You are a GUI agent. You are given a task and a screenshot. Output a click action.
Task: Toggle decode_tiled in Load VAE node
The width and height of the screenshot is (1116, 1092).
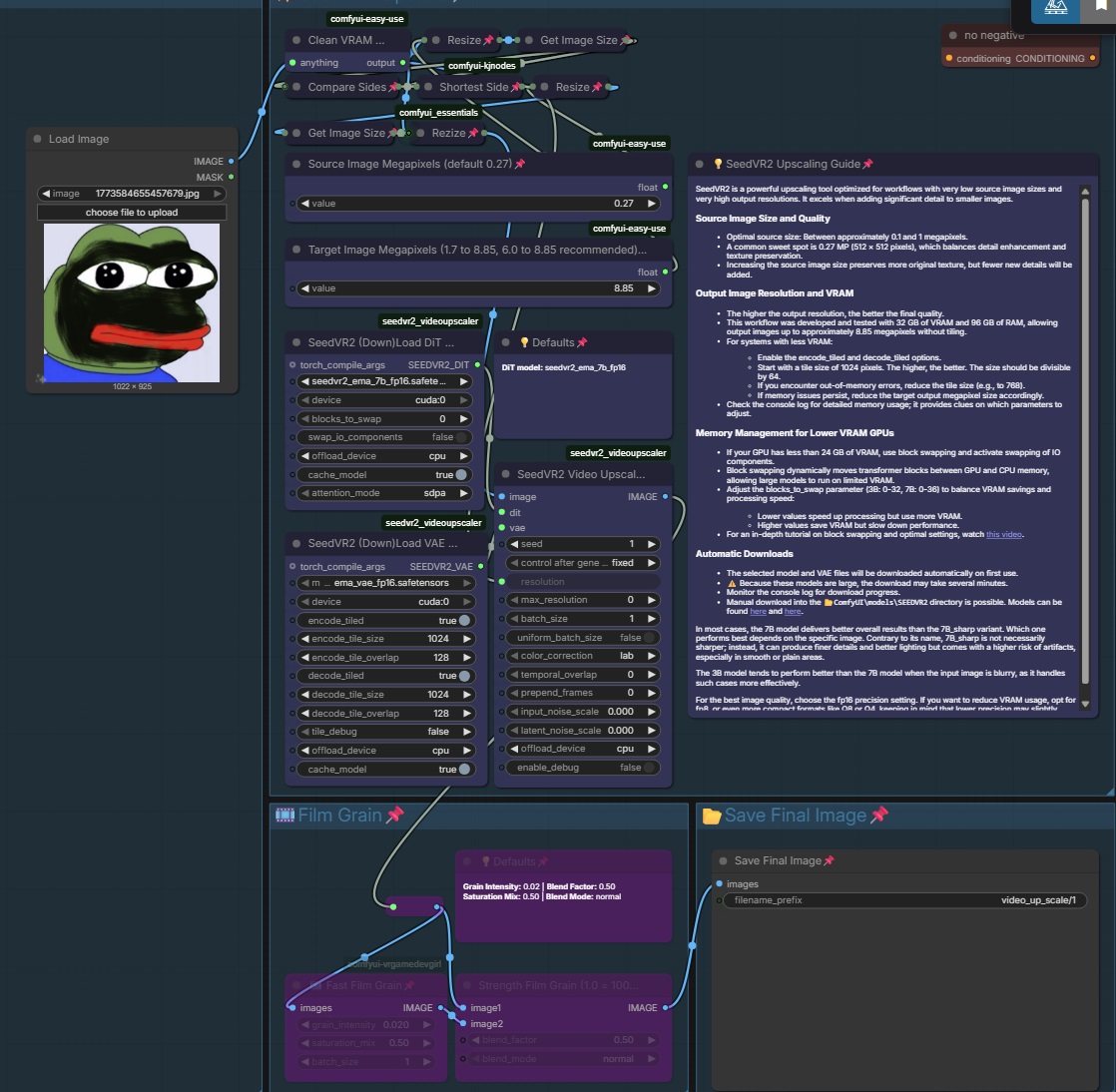(x=385, y=676)
